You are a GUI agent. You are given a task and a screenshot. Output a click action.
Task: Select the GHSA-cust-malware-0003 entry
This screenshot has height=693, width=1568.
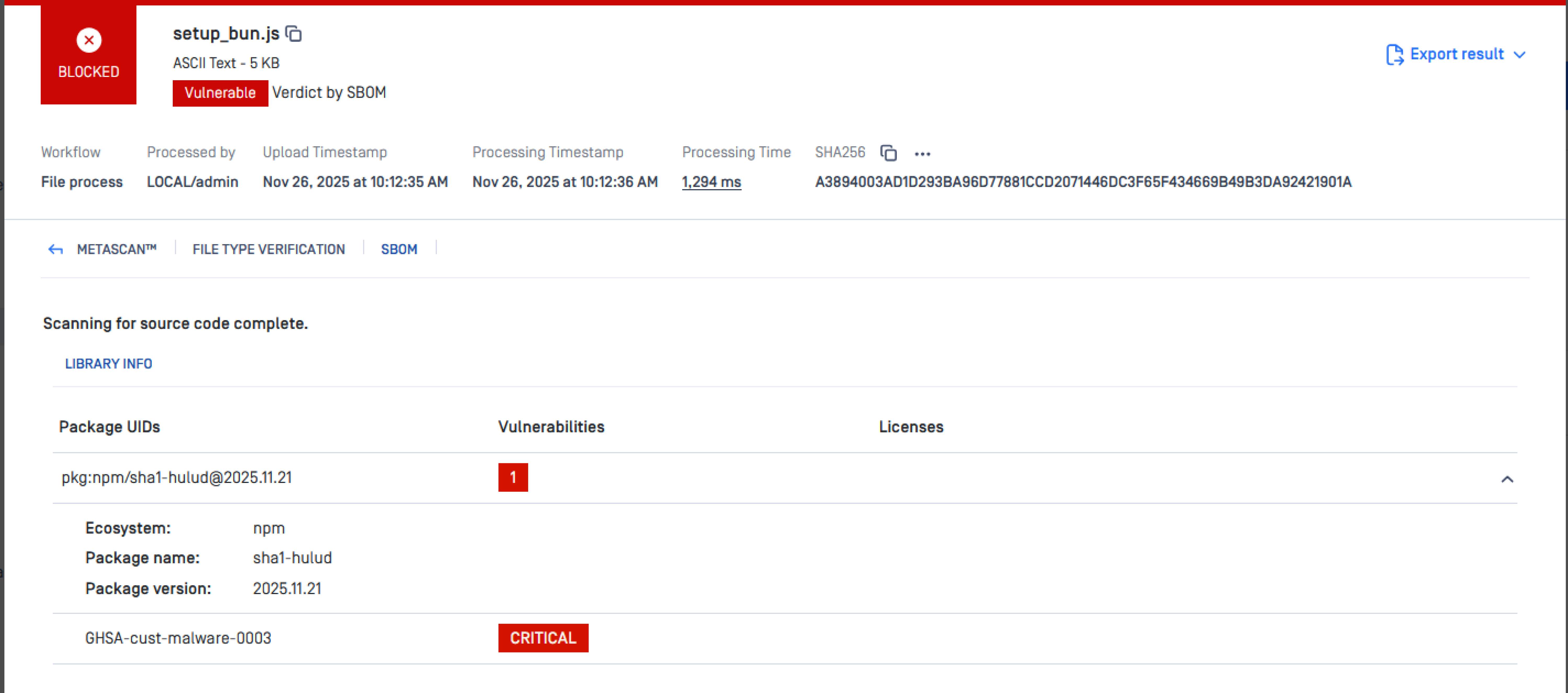point(178,638)
